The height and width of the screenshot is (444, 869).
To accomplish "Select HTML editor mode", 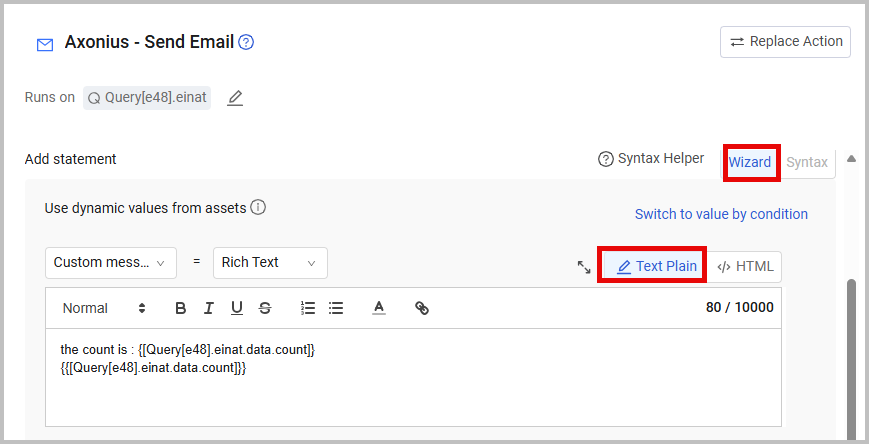I will point(745,267).
